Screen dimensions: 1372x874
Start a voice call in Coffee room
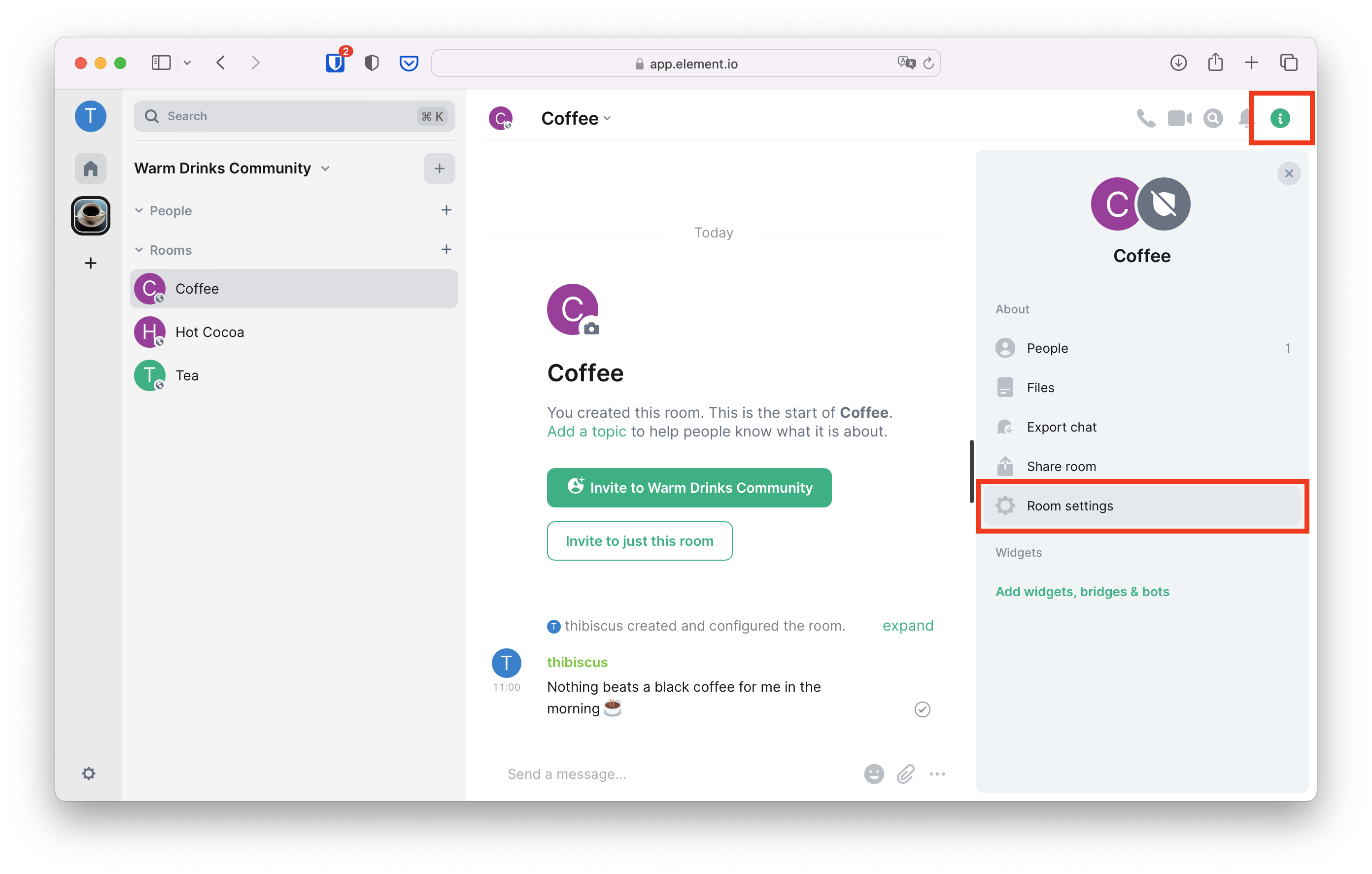click(1145, 118)
